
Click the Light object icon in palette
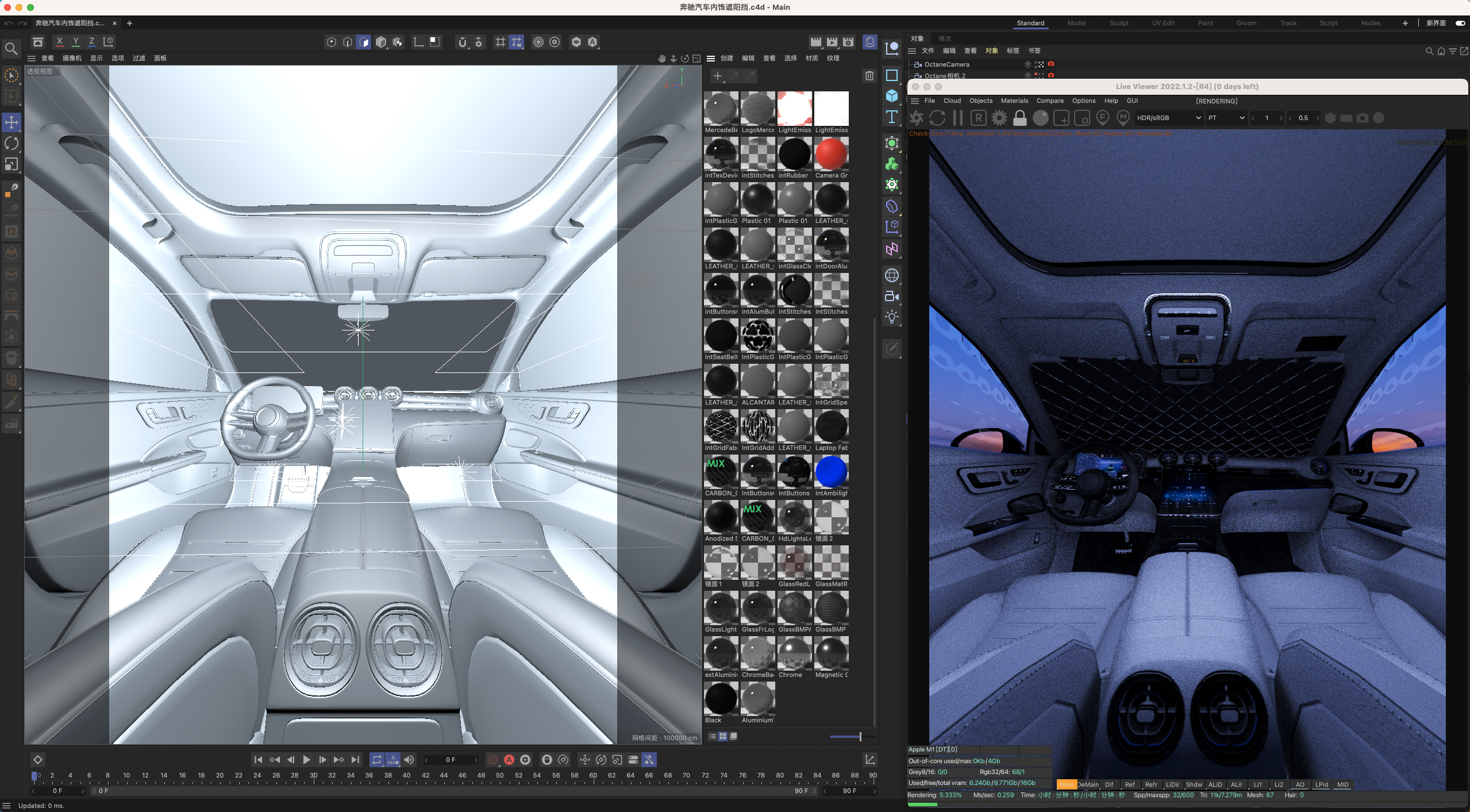tap(892, 317)
